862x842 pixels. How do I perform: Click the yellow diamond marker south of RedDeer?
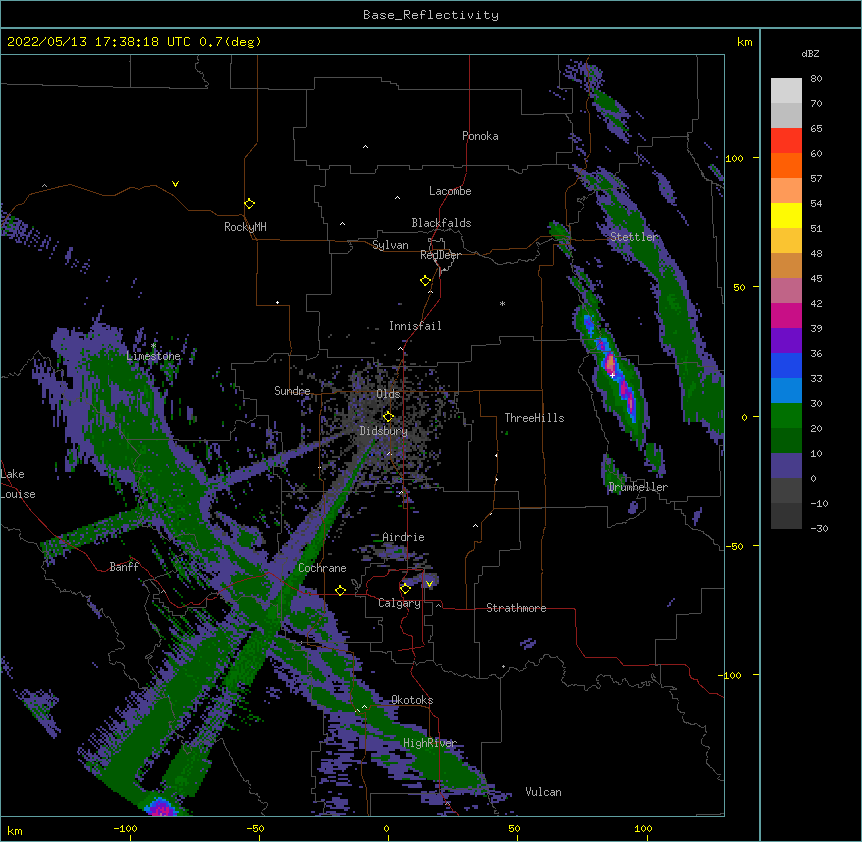(426, 281)
